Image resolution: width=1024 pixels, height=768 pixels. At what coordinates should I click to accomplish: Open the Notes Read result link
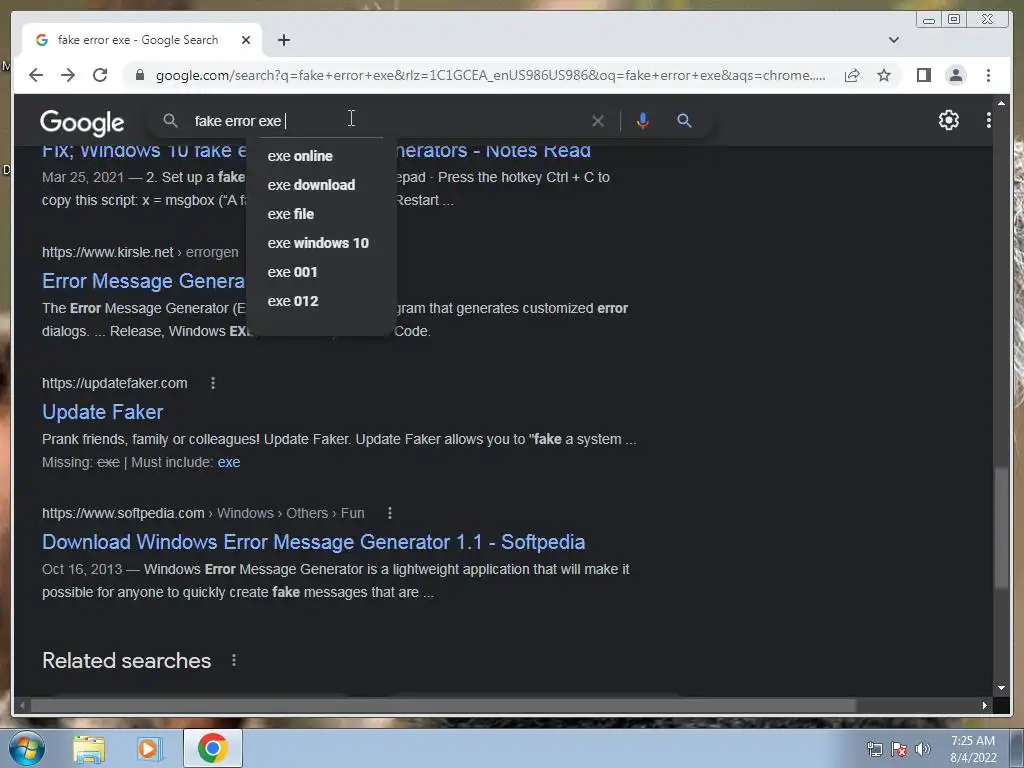point(493,152)
